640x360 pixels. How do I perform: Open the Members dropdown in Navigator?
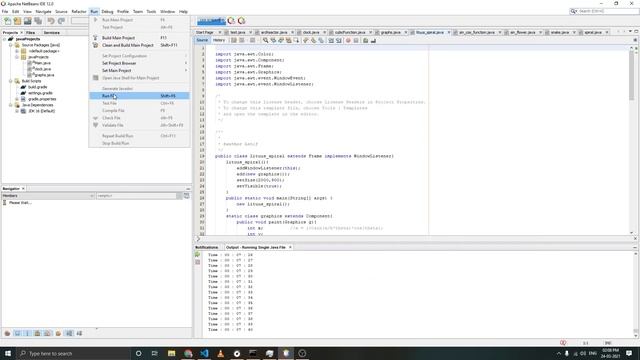click(48, 196)
